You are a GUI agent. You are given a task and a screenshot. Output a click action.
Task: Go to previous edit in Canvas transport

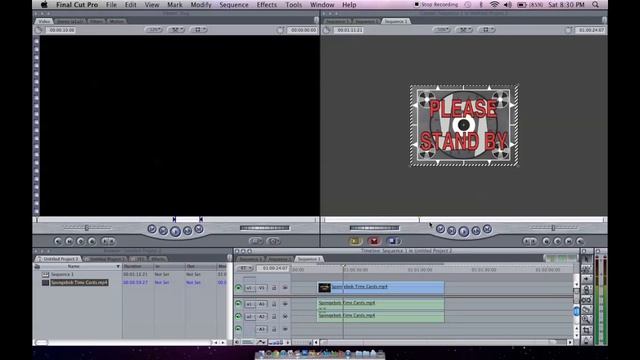point(440,229)
